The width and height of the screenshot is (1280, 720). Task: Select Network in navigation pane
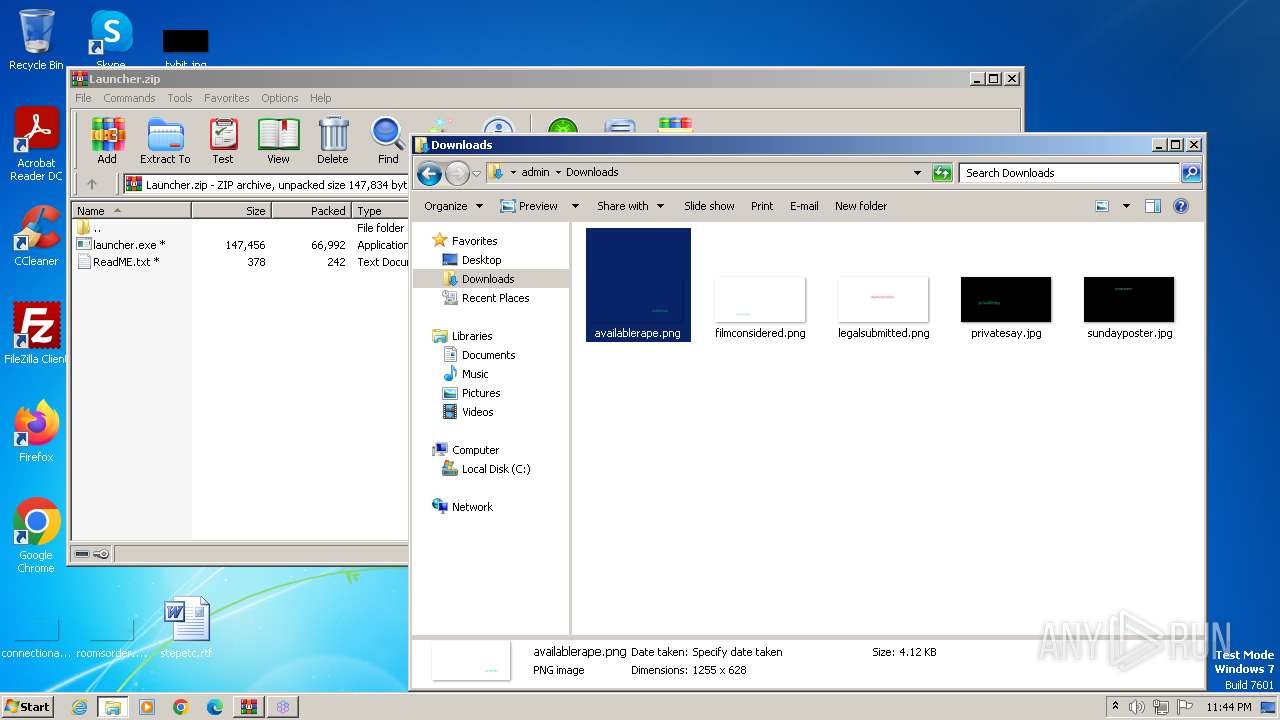pos(472,507)
